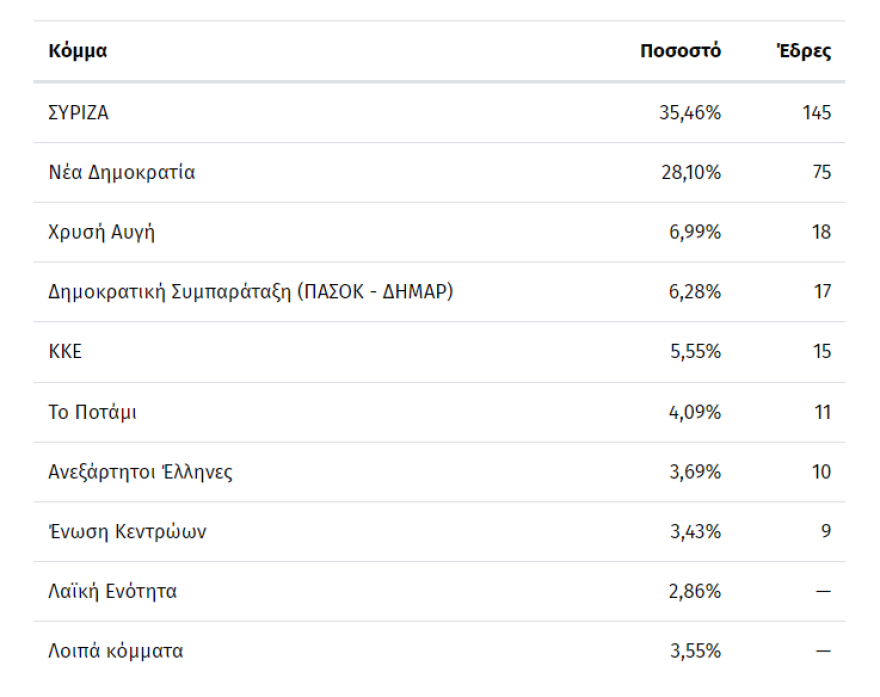
Task: Click the Κόμμα column header
Action: (x=78, y=51)
